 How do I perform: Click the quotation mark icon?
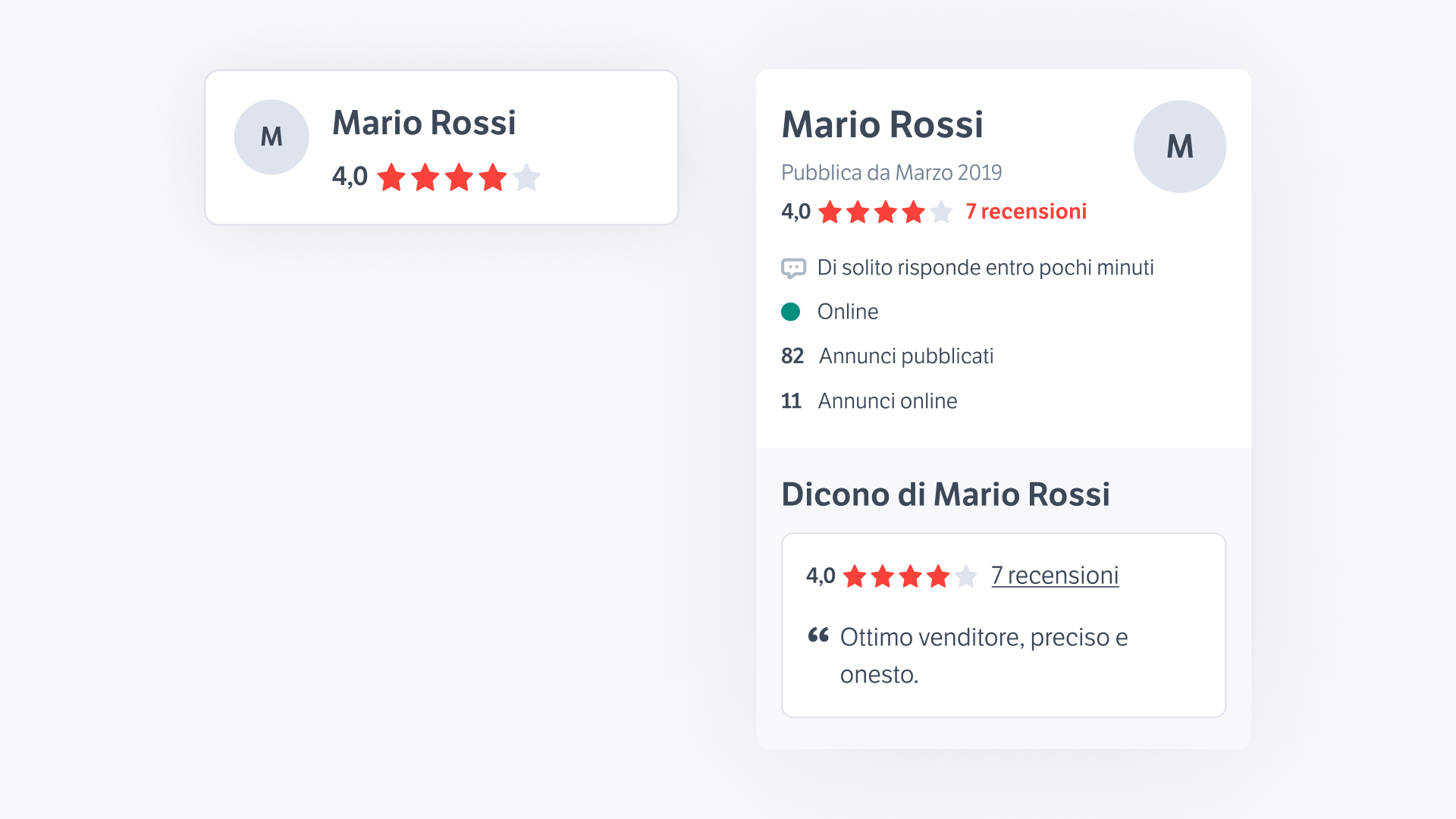click(x=818, y=635)
